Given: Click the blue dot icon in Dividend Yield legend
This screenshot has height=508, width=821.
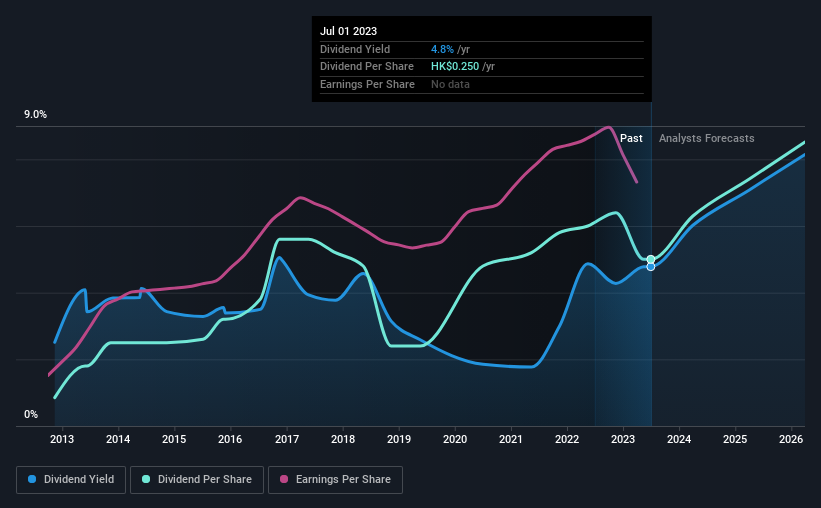Looking at the screenshot, I should point(32,479).
